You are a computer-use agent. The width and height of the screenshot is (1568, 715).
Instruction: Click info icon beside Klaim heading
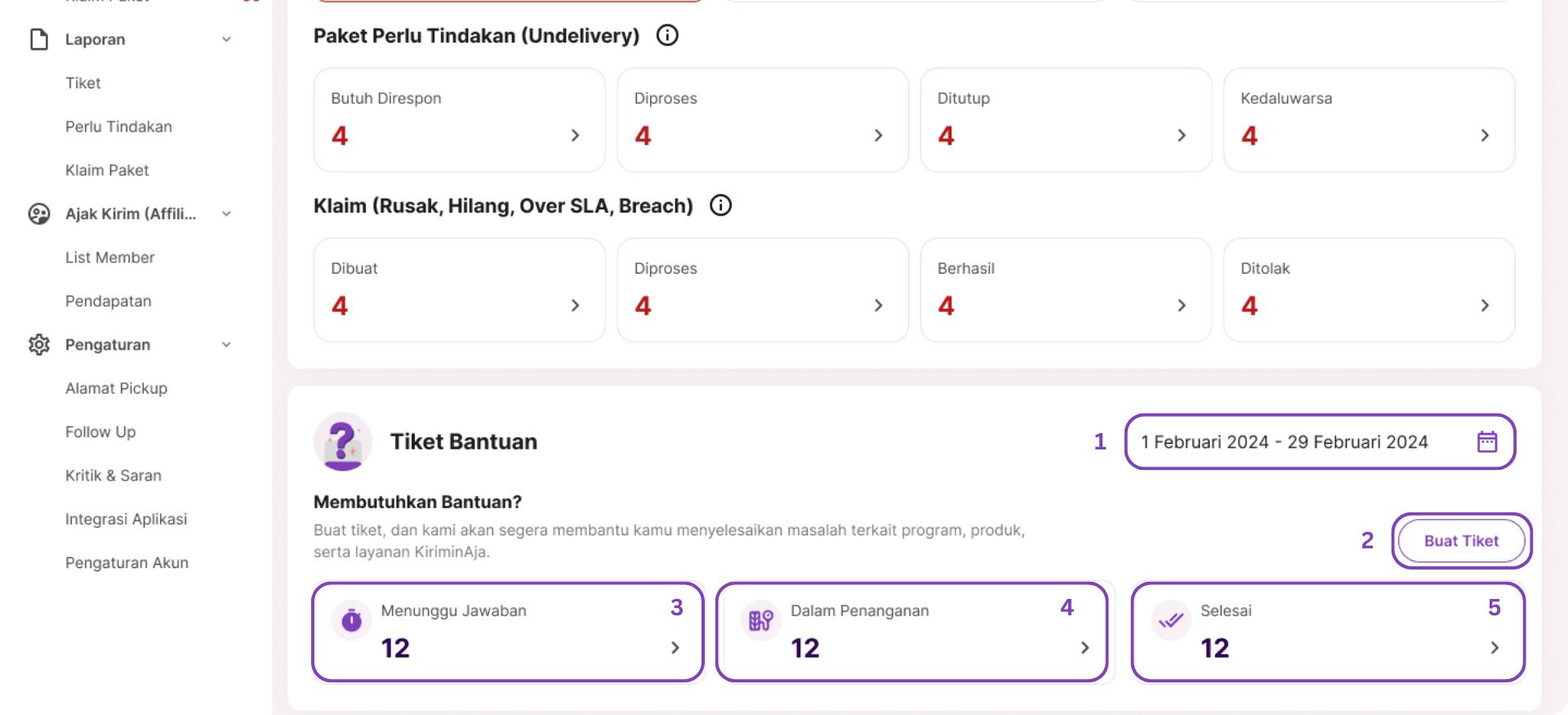tap(720, 205)
